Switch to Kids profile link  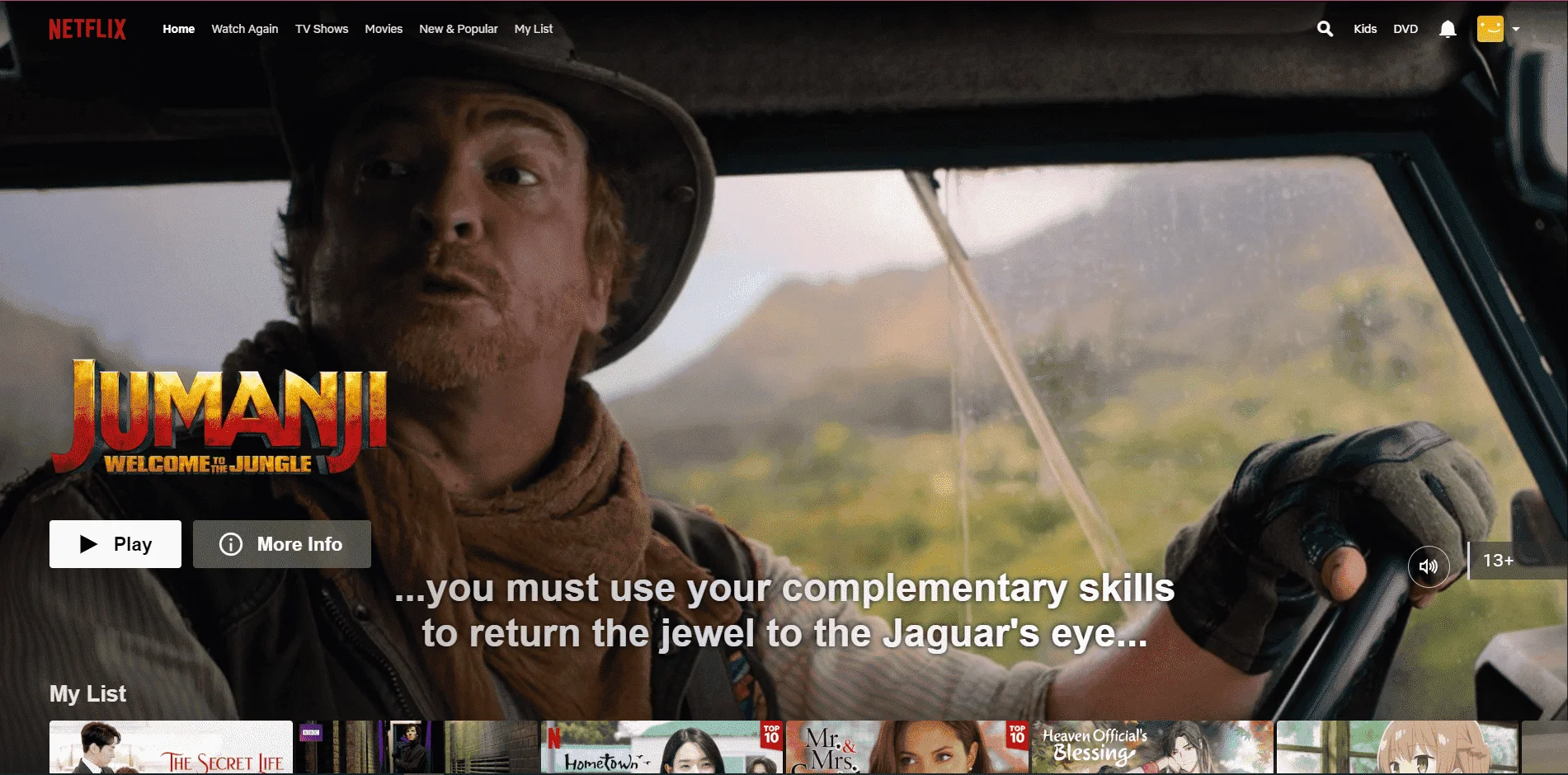click(1365, 29)
